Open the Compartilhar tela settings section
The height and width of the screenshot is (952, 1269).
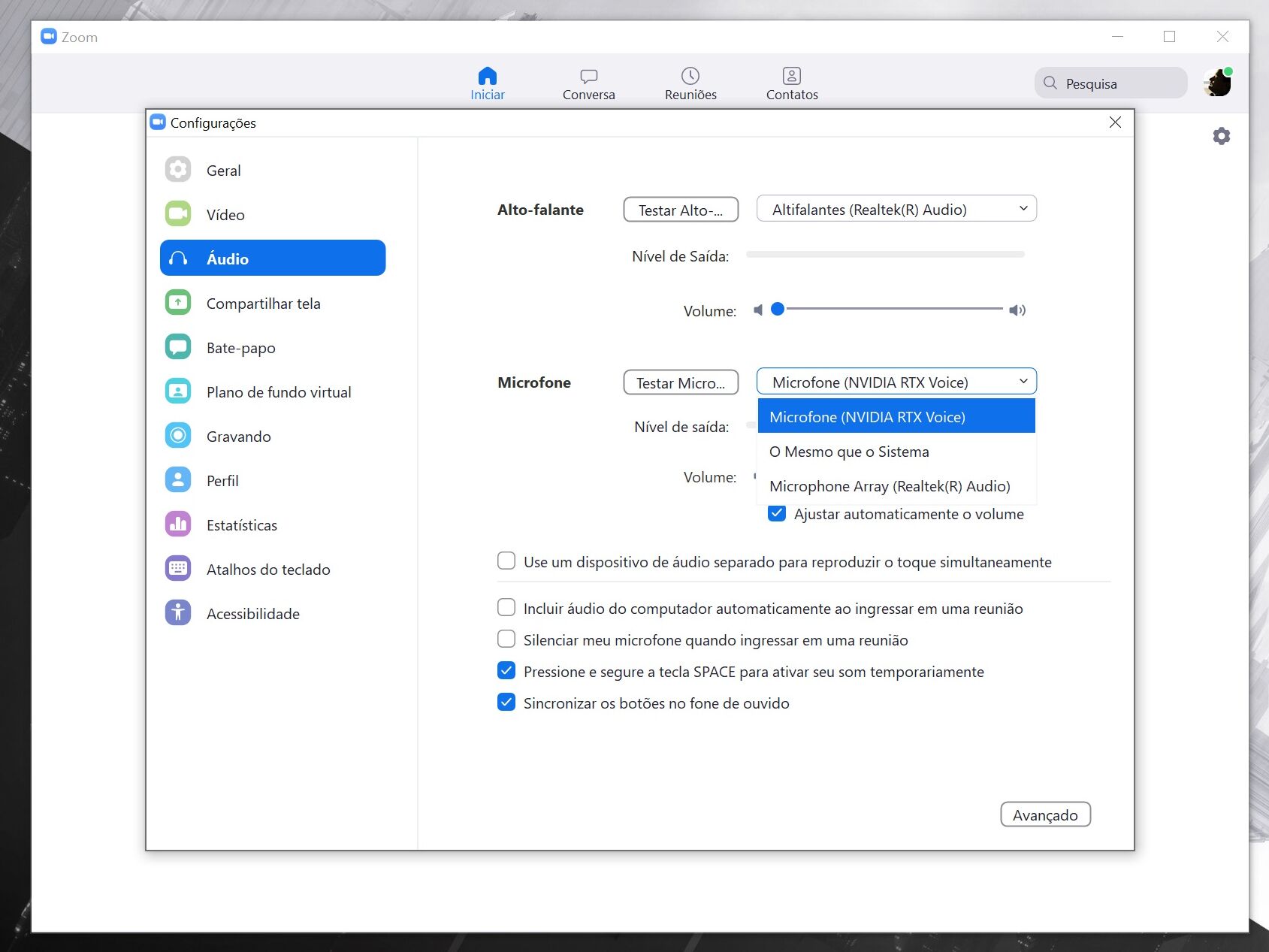click(x=273, y=303)
